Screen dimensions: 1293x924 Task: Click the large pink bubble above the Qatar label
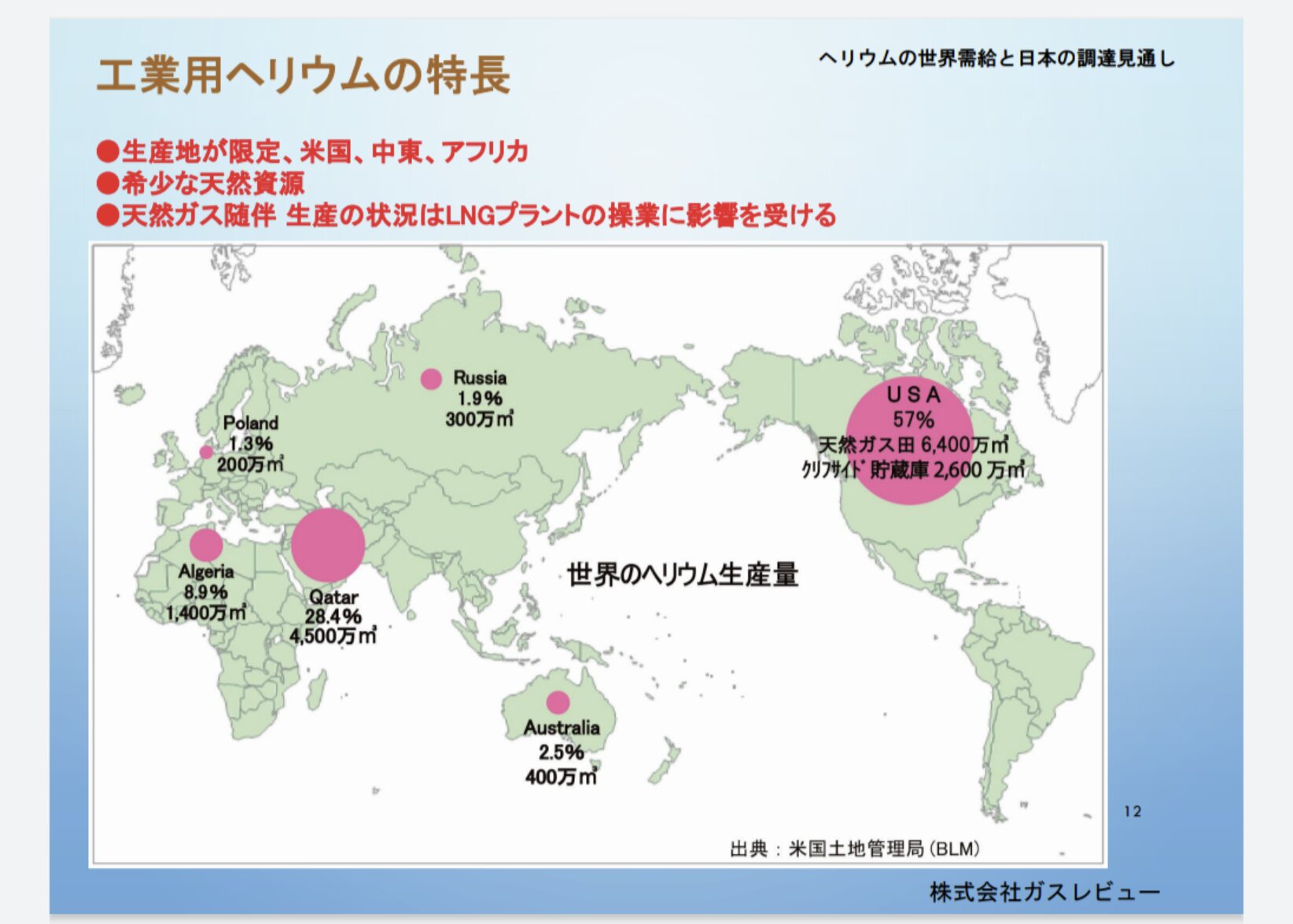(x=328, y=546)
